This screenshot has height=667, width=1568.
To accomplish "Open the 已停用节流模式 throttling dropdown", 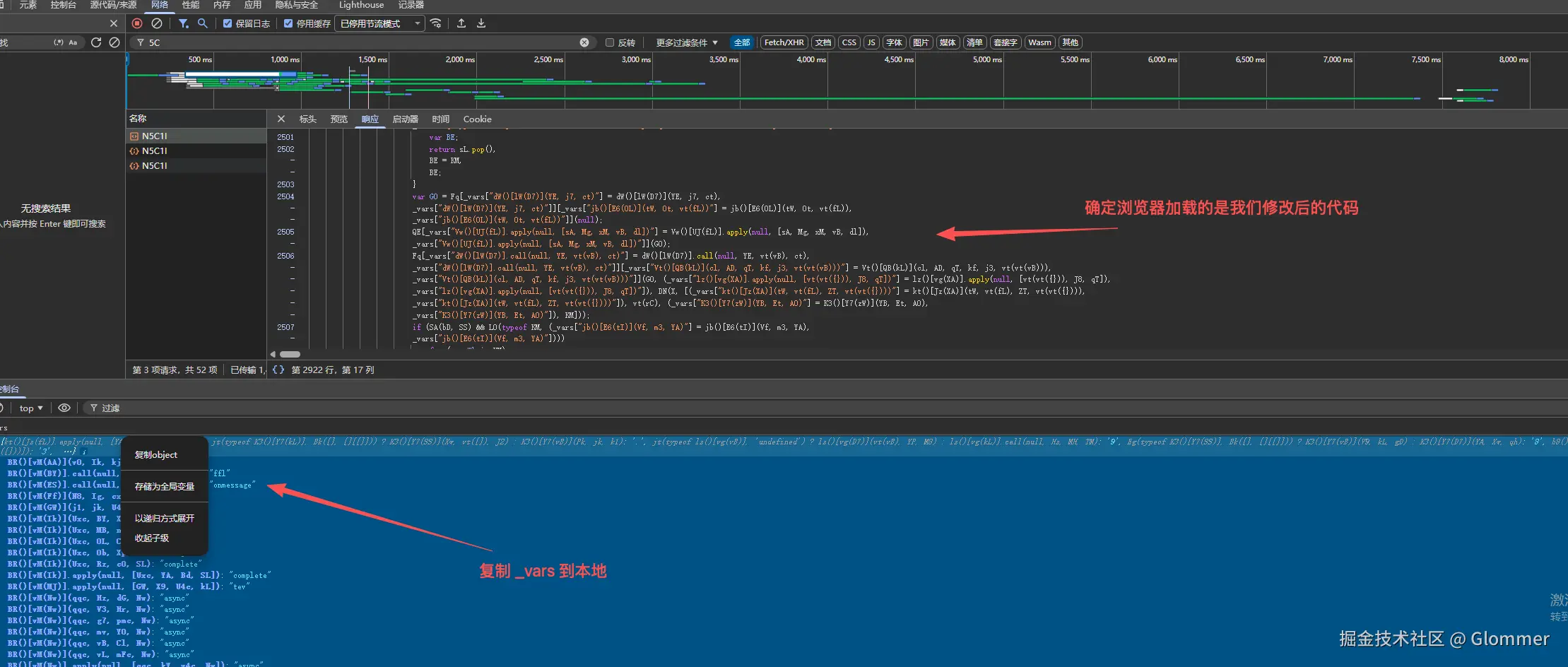I will [x=379, y=23].
